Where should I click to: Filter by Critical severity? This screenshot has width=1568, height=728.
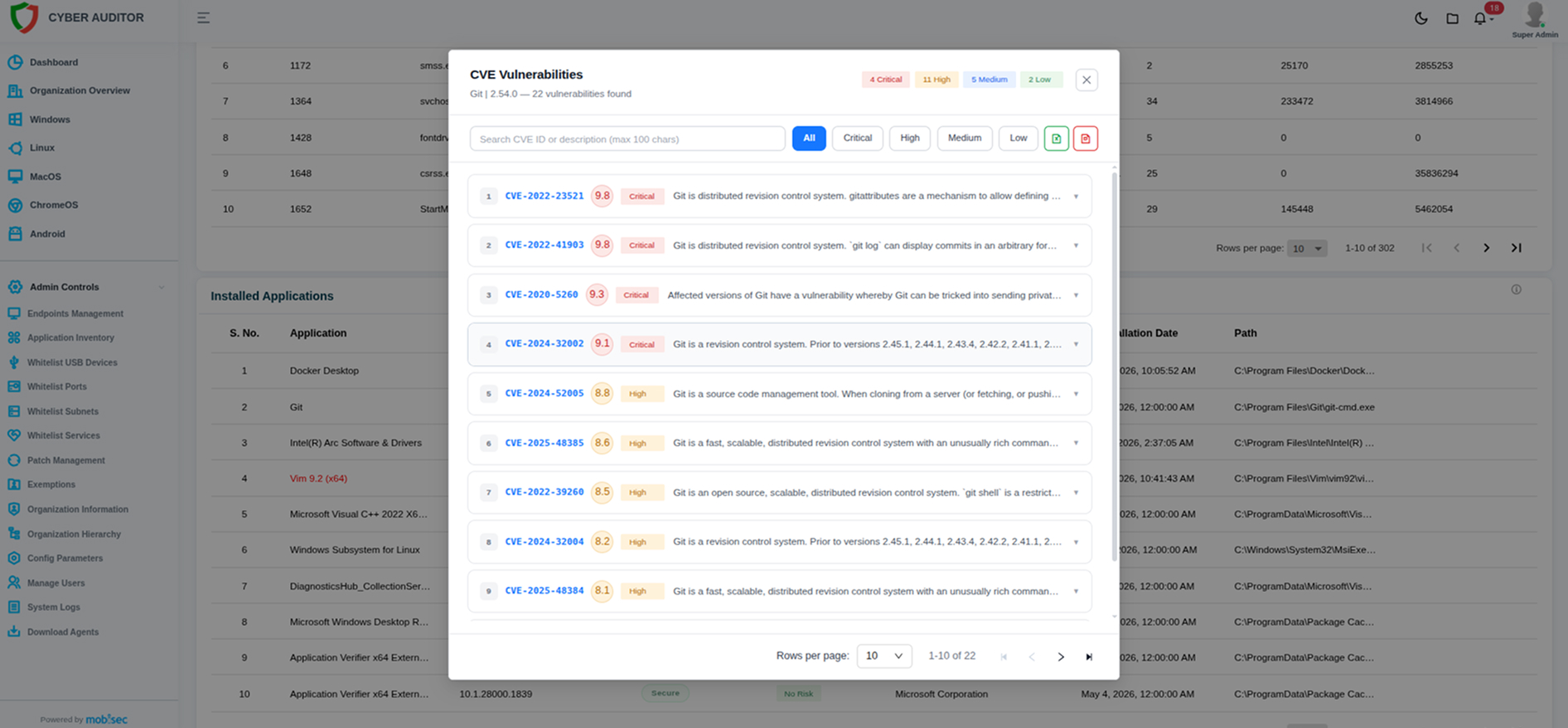tap(858, 138)
